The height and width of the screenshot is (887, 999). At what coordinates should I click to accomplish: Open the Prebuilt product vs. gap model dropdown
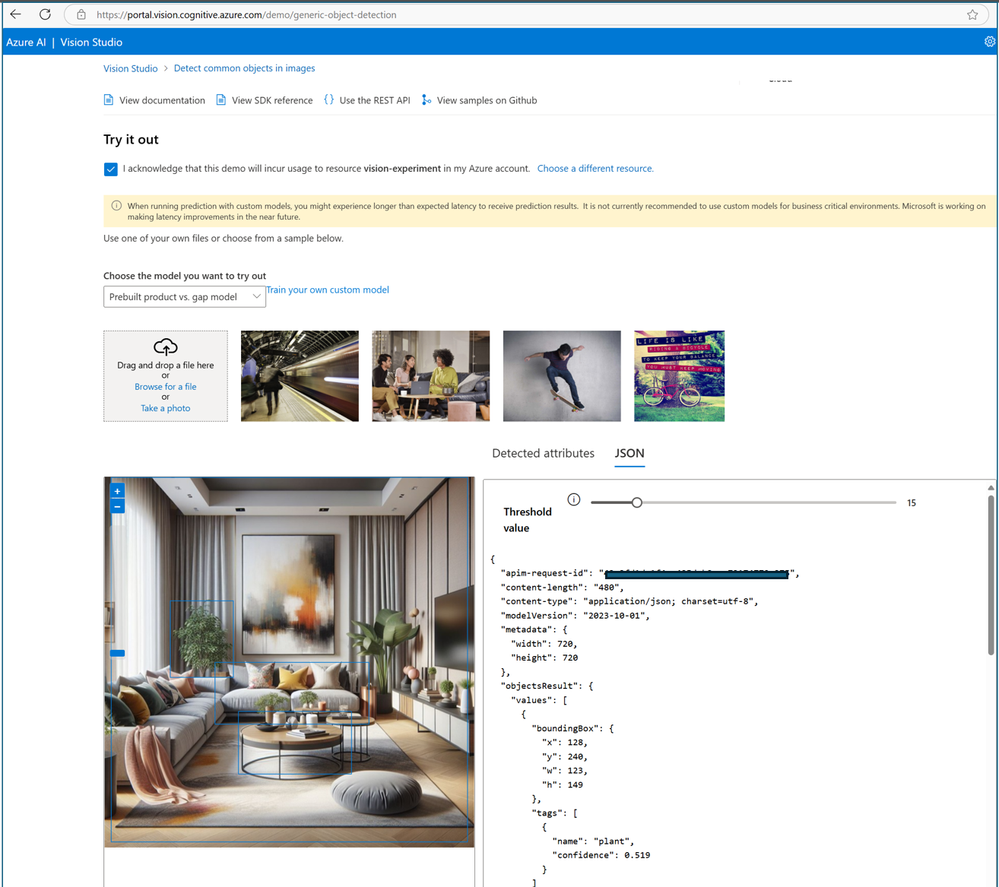(x=185, y=297)
